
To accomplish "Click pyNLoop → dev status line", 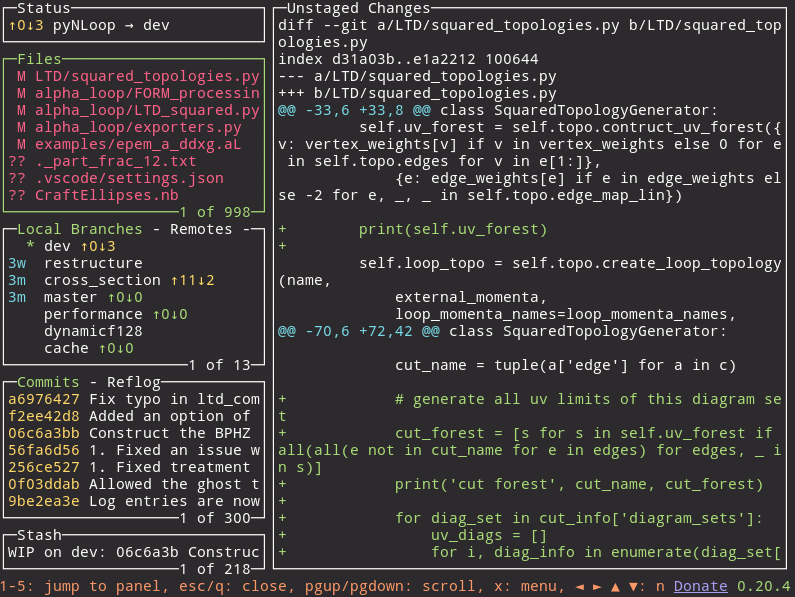I will (x=89, y=25).
